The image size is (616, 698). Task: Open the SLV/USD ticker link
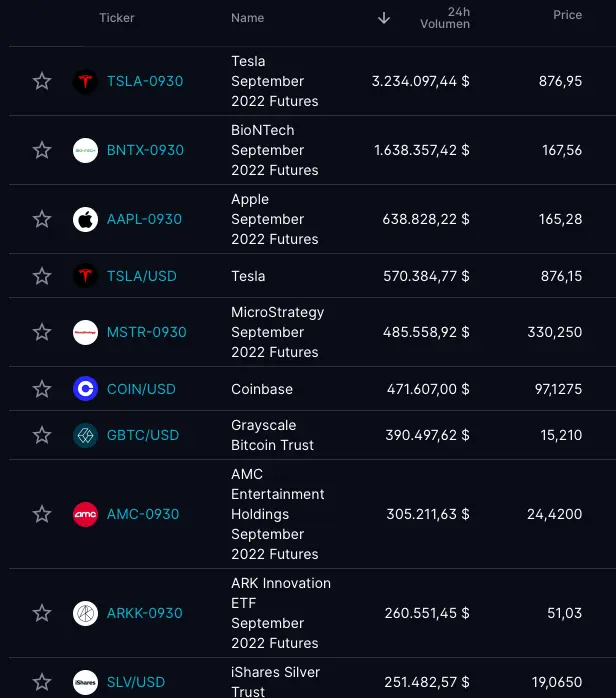136,682
